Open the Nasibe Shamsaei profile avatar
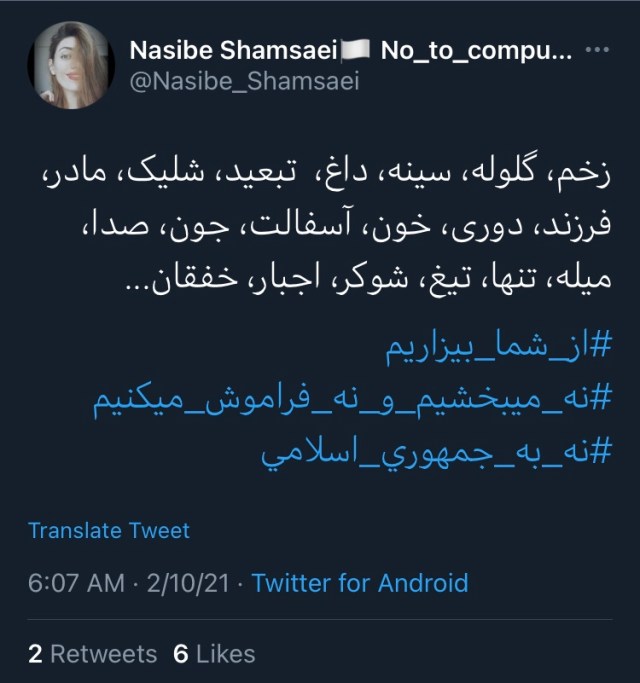 pyautogui.click(x=73, y=64)
